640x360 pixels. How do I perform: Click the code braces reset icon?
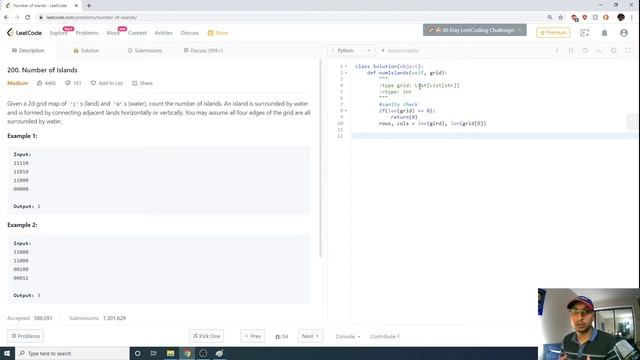[x=571, y=51]
